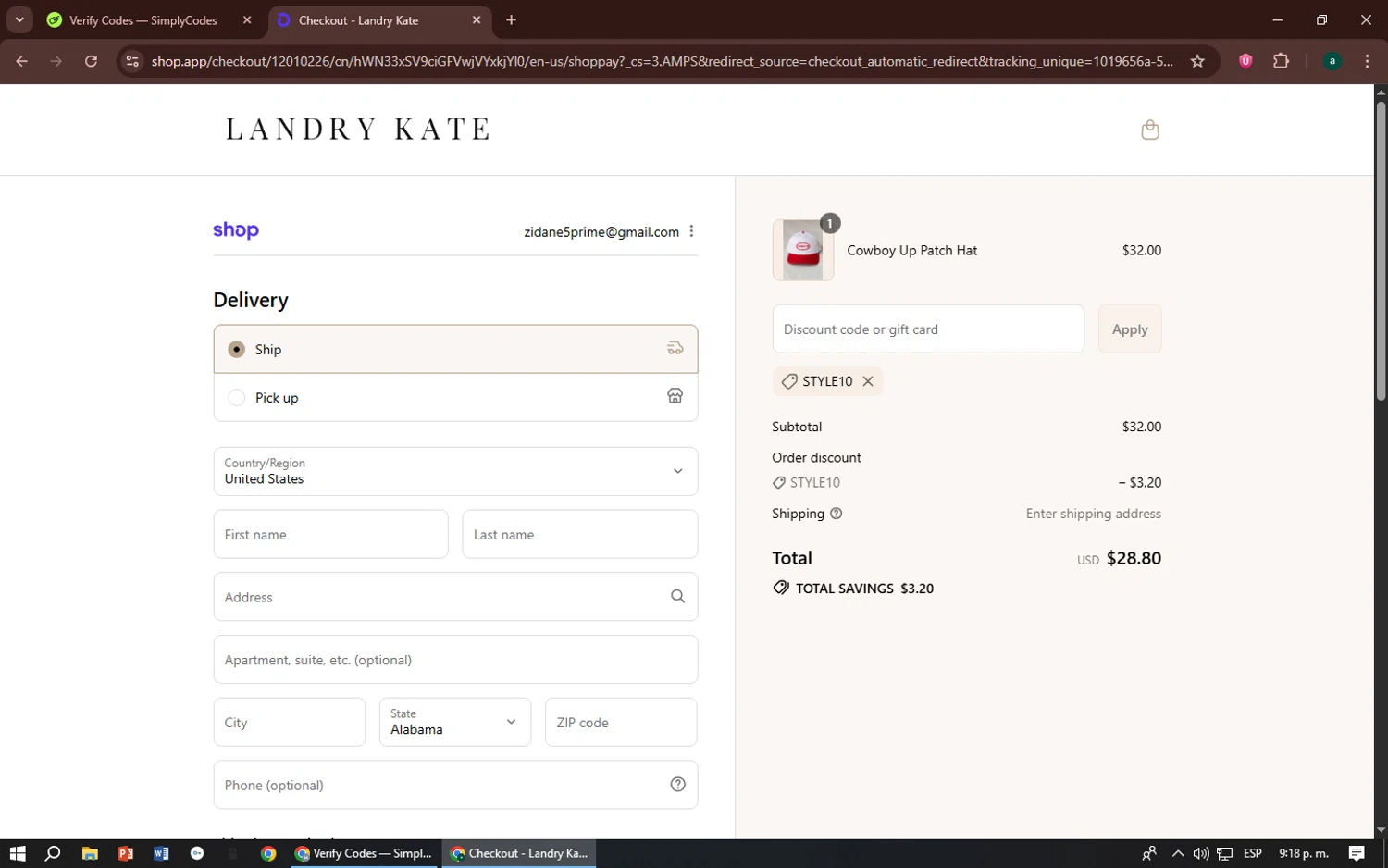Screen dimensions: 1388x868
Task: Open account options menu beside email
Action: 691,231
